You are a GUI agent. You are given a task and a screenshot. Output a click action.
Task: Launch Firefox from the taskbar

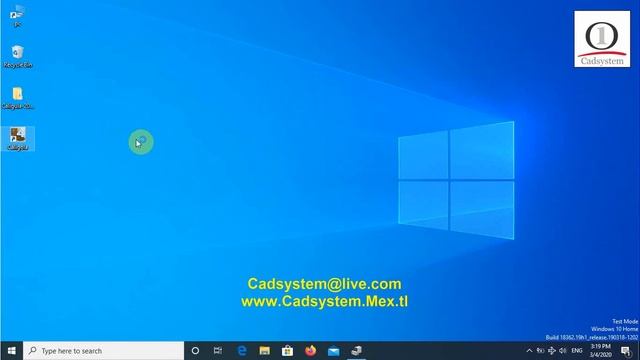coord(310,351)
